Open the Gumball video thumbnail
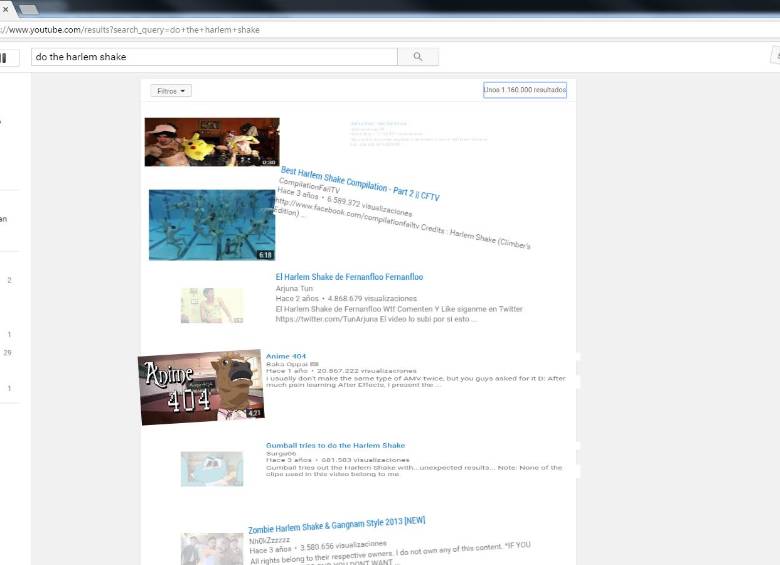780x565 pixels. click(x=212, y=469)
